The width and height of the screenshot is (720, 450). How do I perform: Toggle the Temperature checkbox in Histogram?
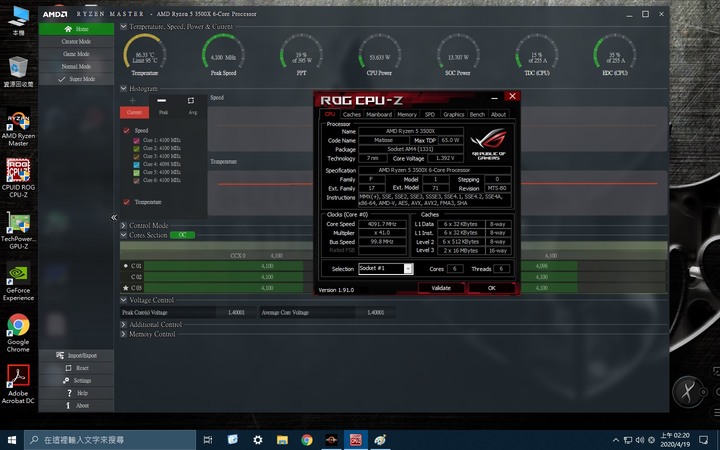(x=126, y=202)
